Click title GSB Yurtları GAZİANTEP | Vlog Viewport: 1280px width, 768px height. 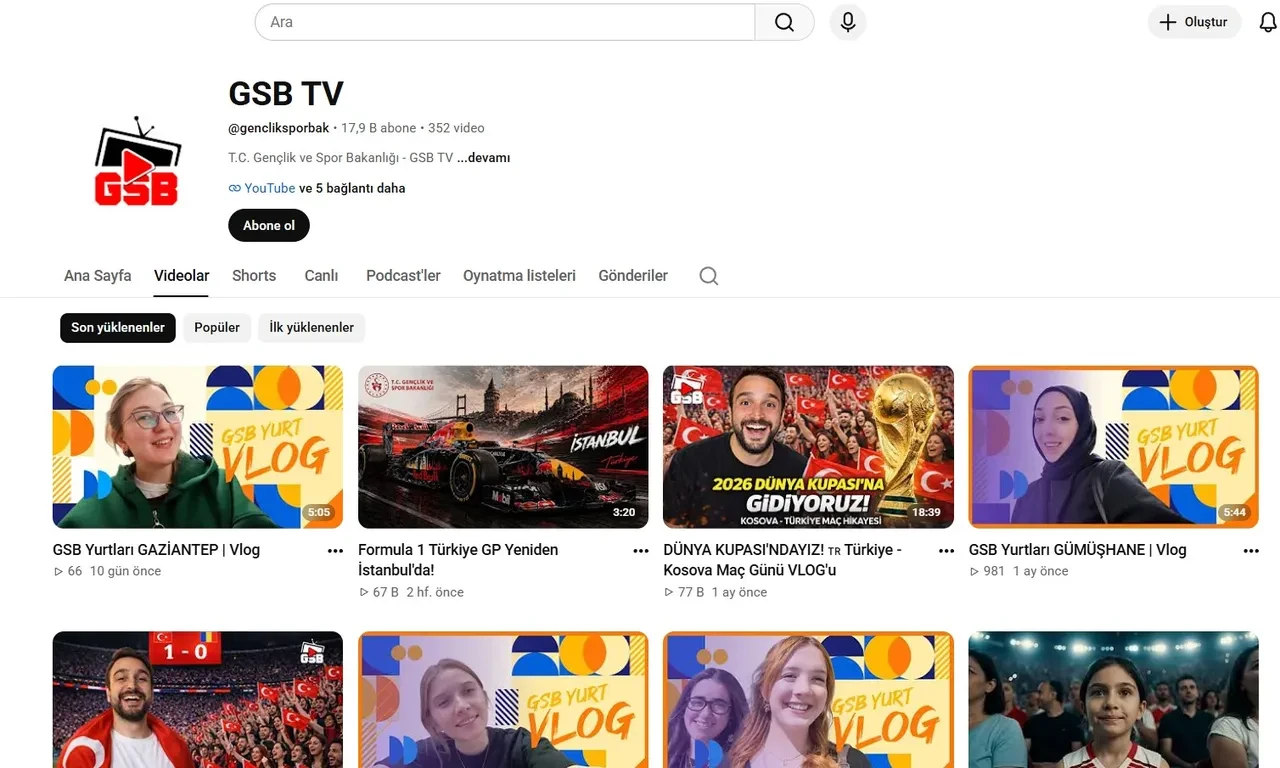[156, 550]
